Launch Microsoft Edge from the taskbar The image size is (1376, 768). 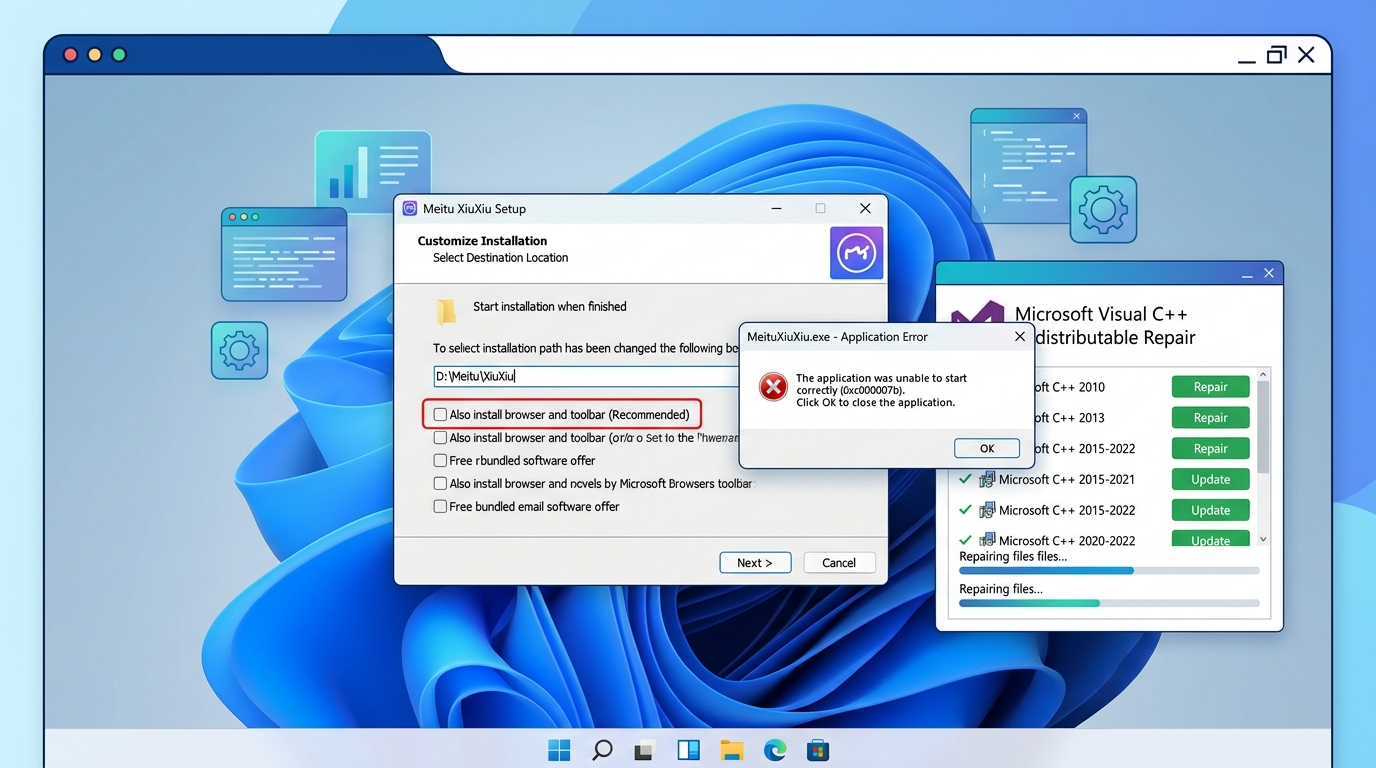coord(775,750)
